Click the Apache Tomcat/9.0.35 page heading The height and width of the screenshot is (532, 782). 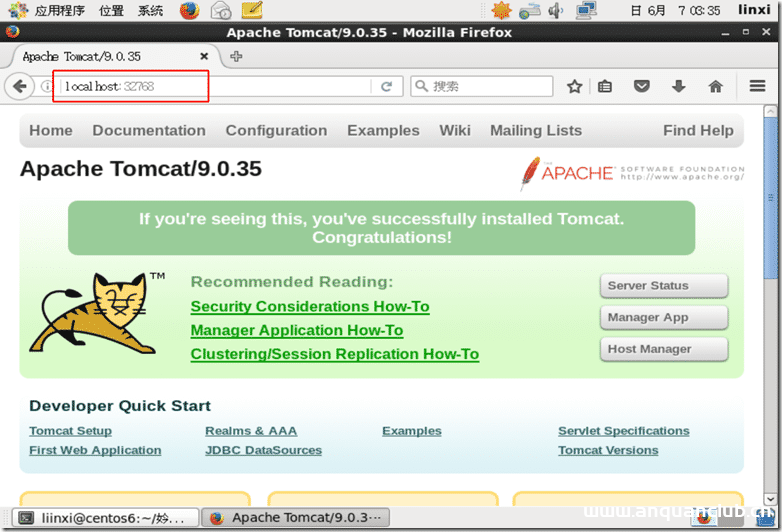(141, 169)
